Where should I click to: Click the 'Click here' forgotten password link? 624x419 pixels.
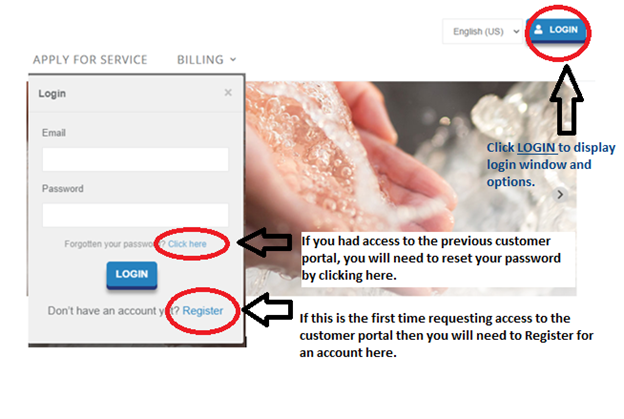tap(187, 244)
